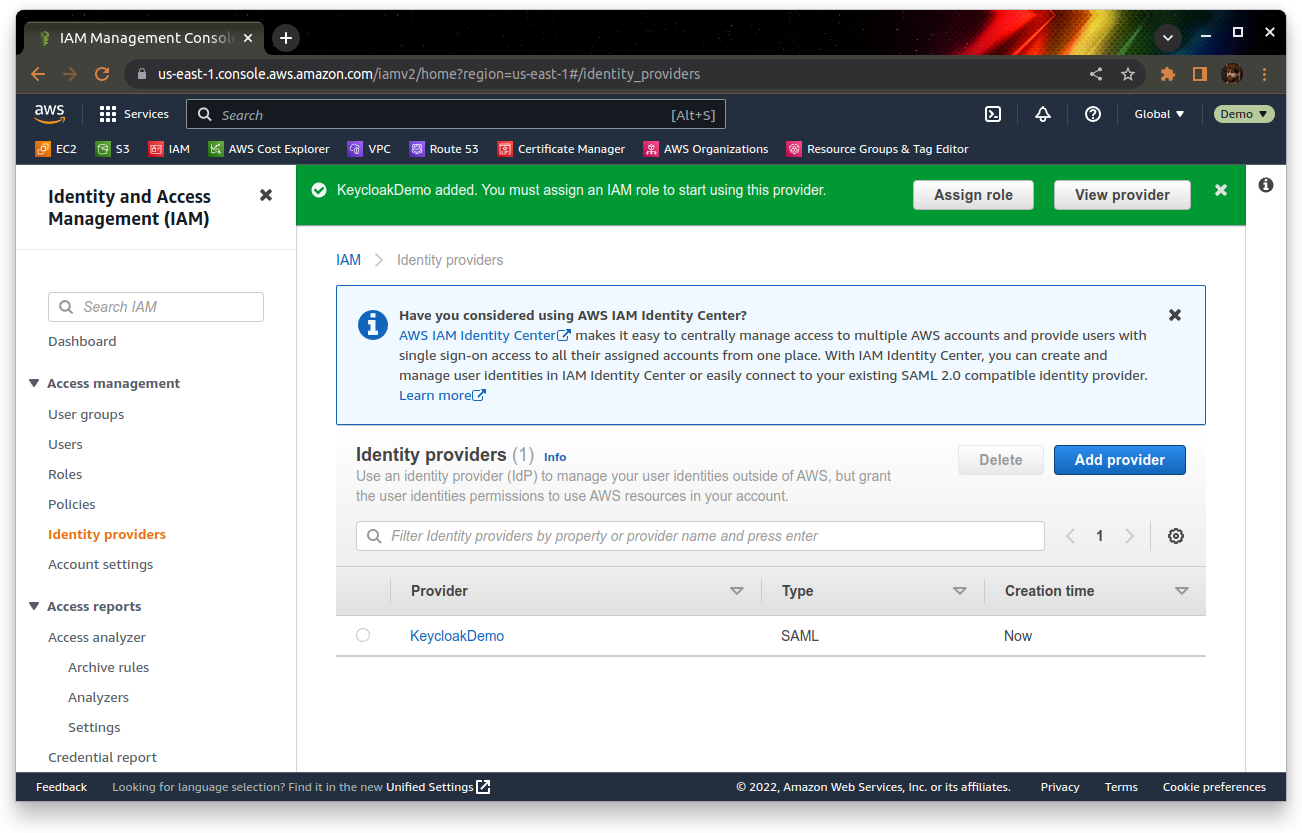Open the Info link beside Identity providers

pyautogui.click(x=555, y=457)
